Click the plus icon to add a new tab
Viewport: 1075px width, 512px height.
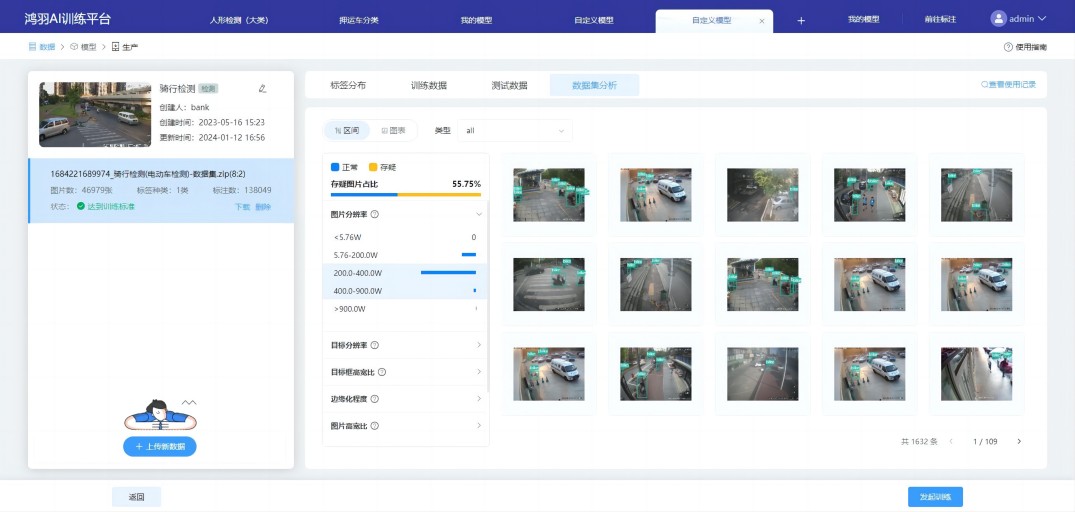coord(801,21)
